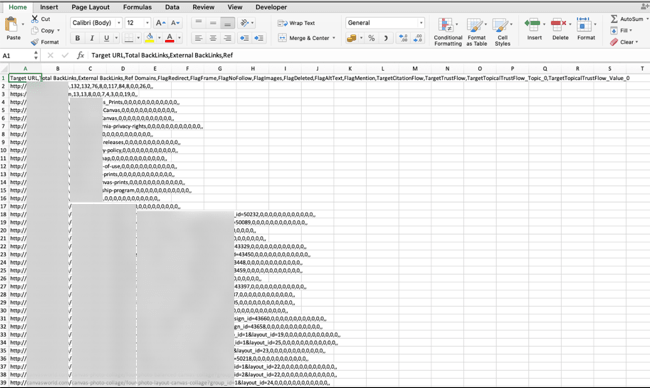Decrease decimal places
The image size is (650, 388).
[x=418, y=38]
